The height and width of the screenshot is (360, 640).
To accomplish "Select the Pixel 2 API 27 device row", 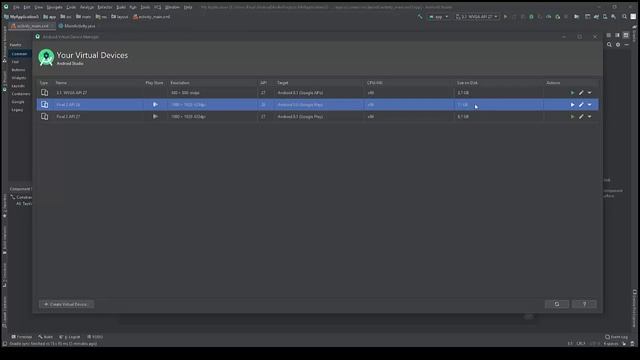I will pos(318,116).
